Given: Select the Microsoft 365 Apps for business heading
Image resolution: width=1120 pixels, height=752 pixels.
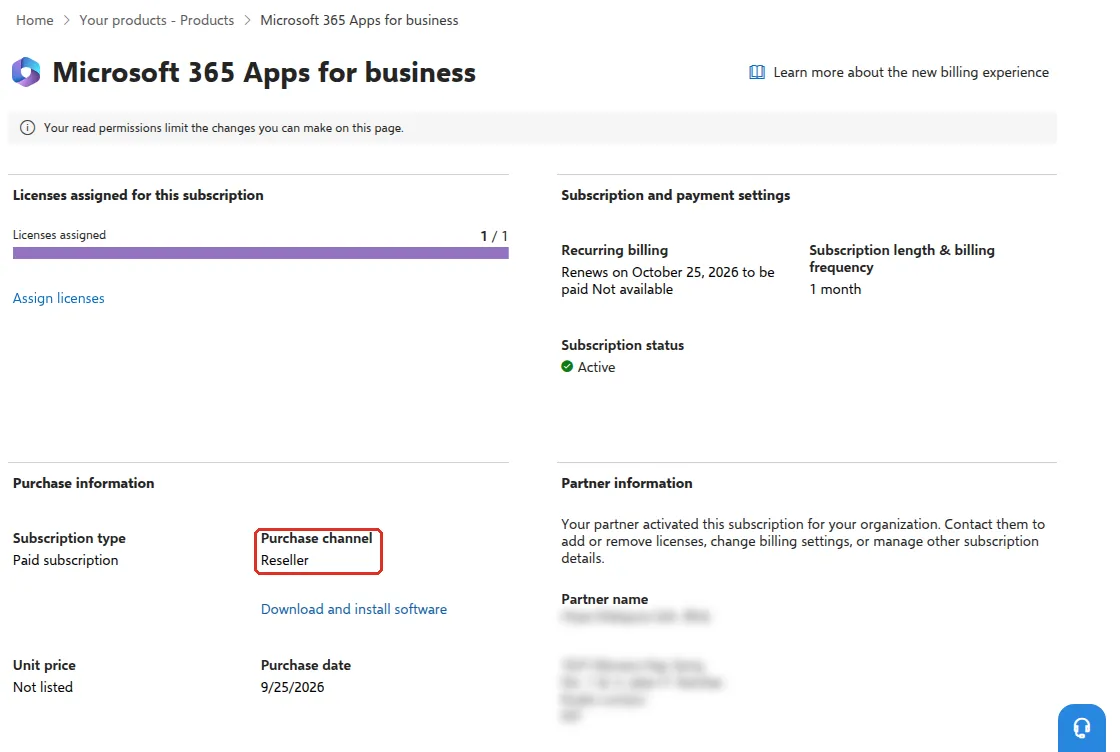Looking at the screenshot, I should click(x=264, y=72).
